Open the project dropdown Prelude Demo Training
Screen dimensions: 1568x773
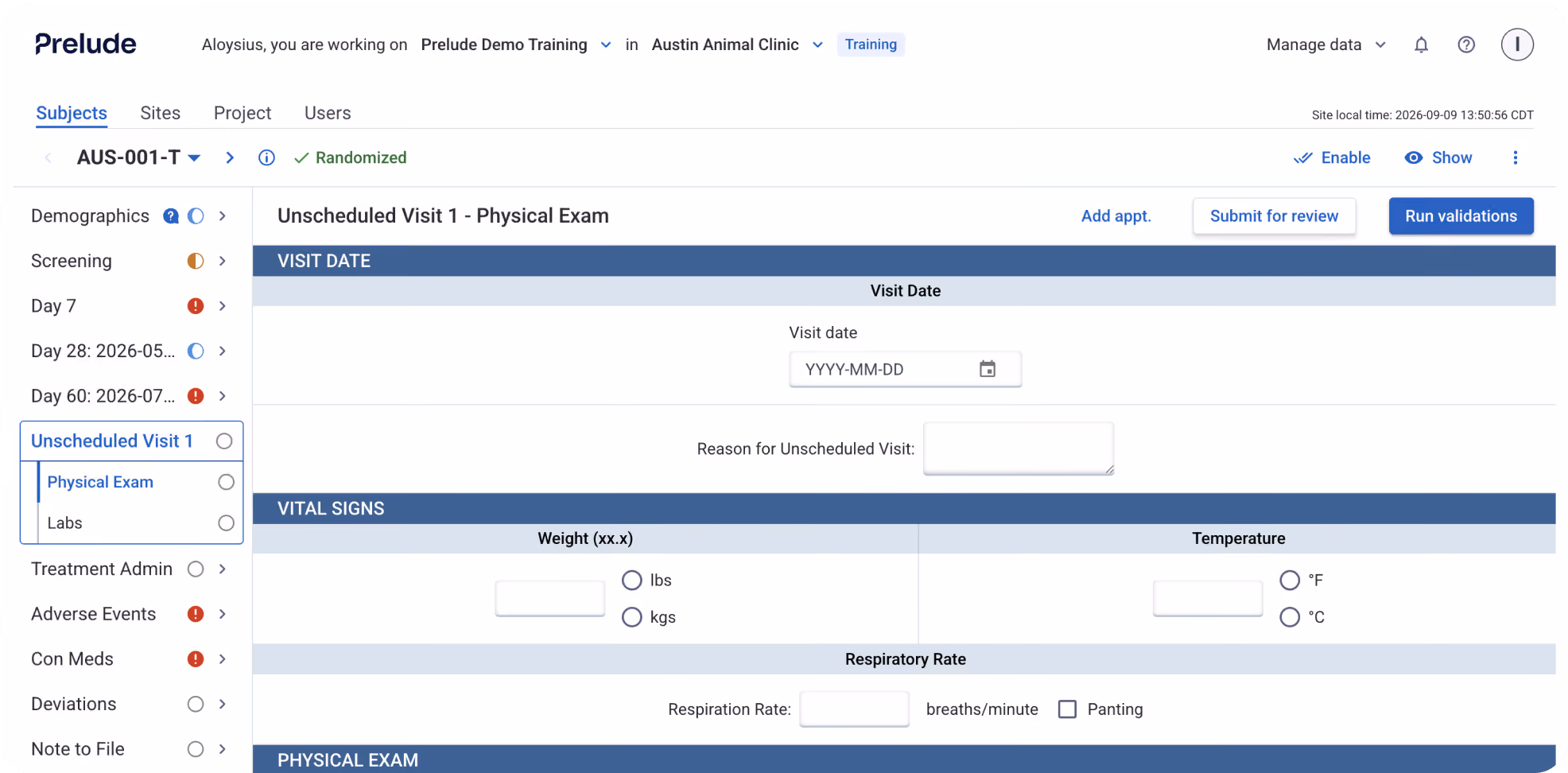point(516,45)
